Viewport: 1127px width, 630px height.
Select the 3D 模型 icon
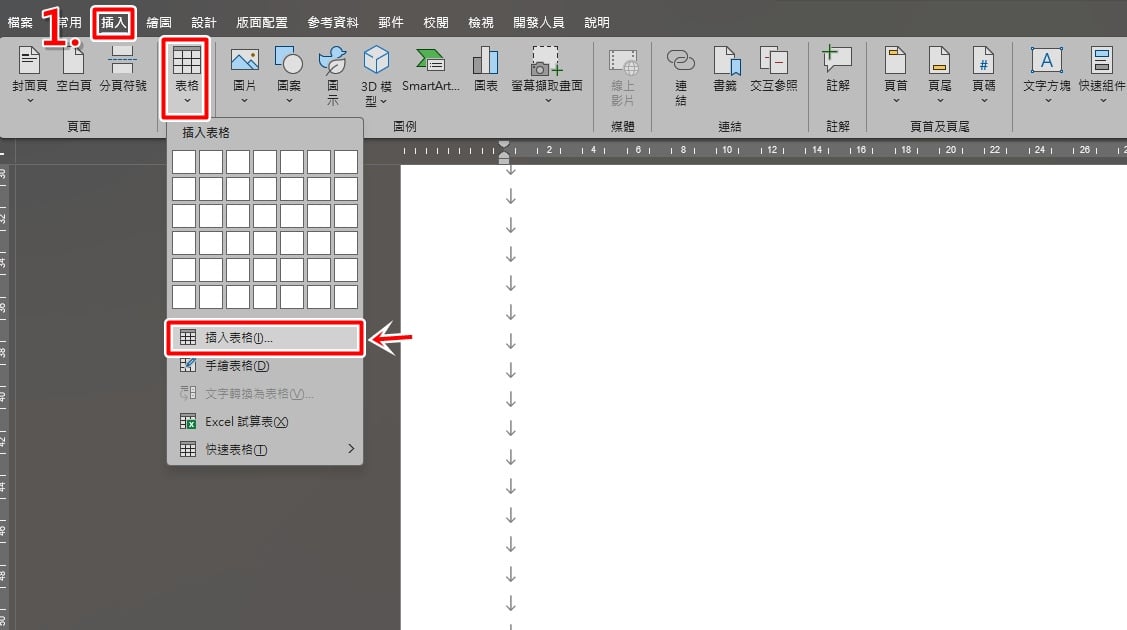(x=376, y=60)
